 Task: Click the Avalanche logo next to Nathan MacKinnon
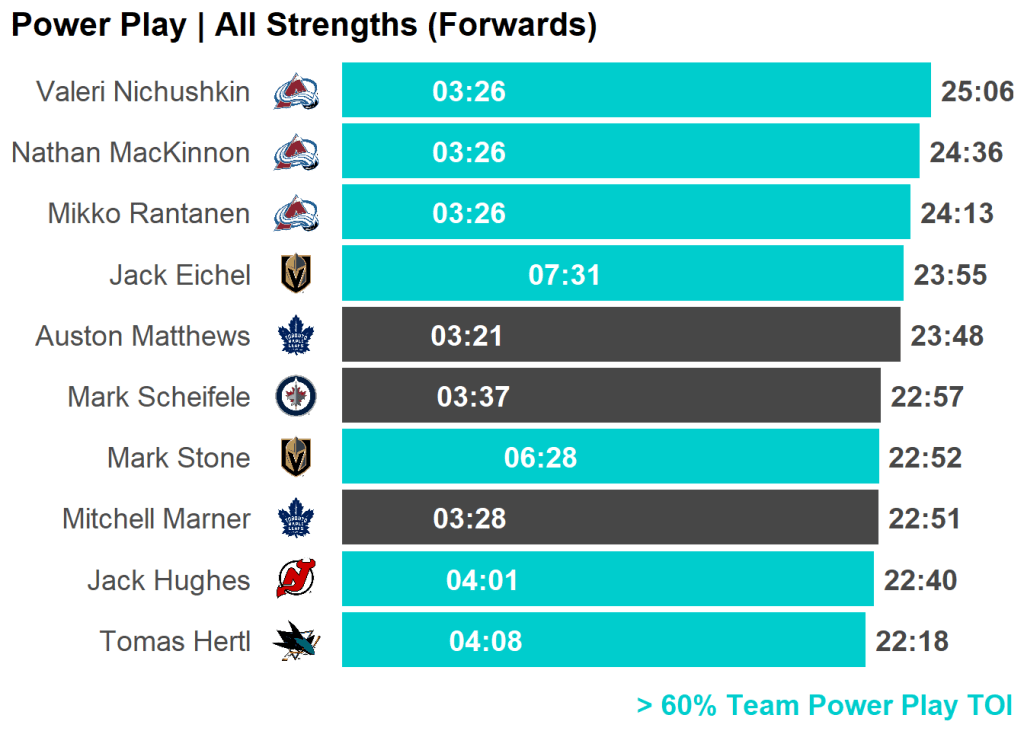point(296,153)
